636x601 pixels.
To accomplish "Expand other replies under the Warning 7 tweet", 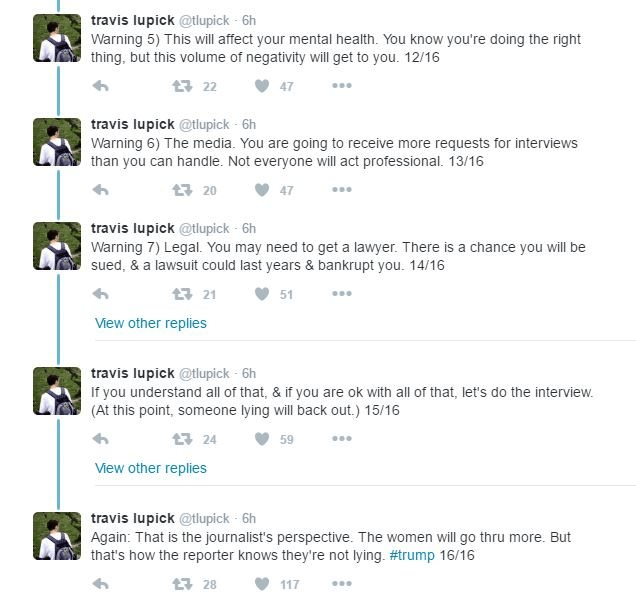I will tap(150, 323).
